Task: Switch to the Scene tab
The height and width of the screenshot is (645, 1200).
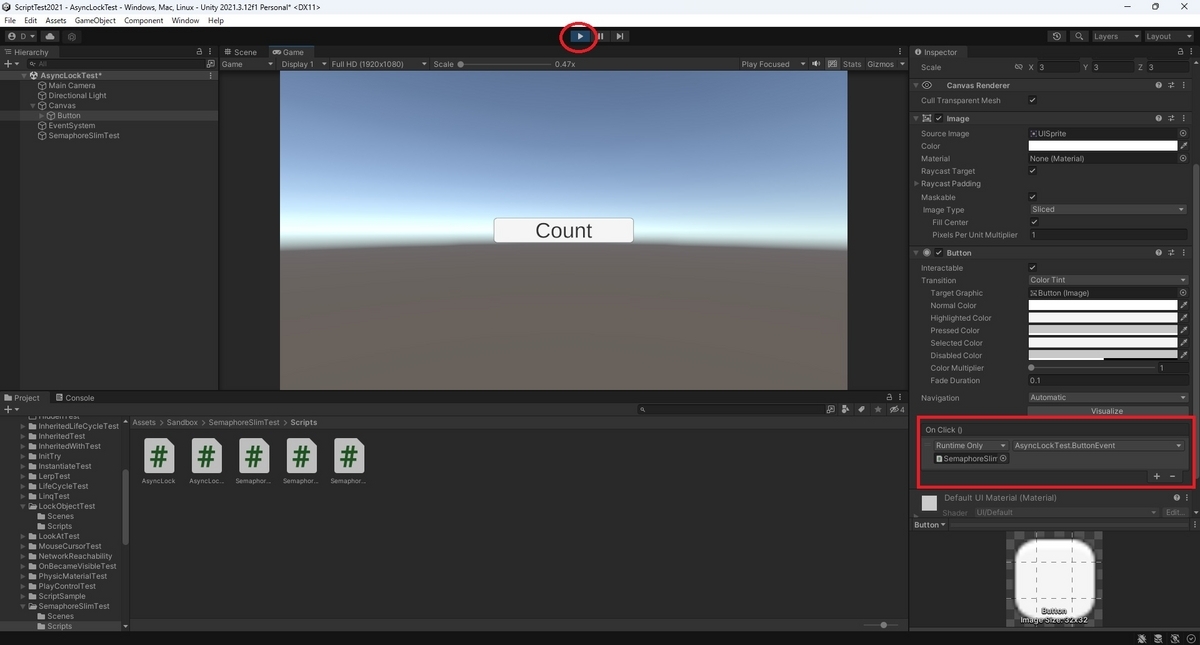Action: tap(240, 52)
